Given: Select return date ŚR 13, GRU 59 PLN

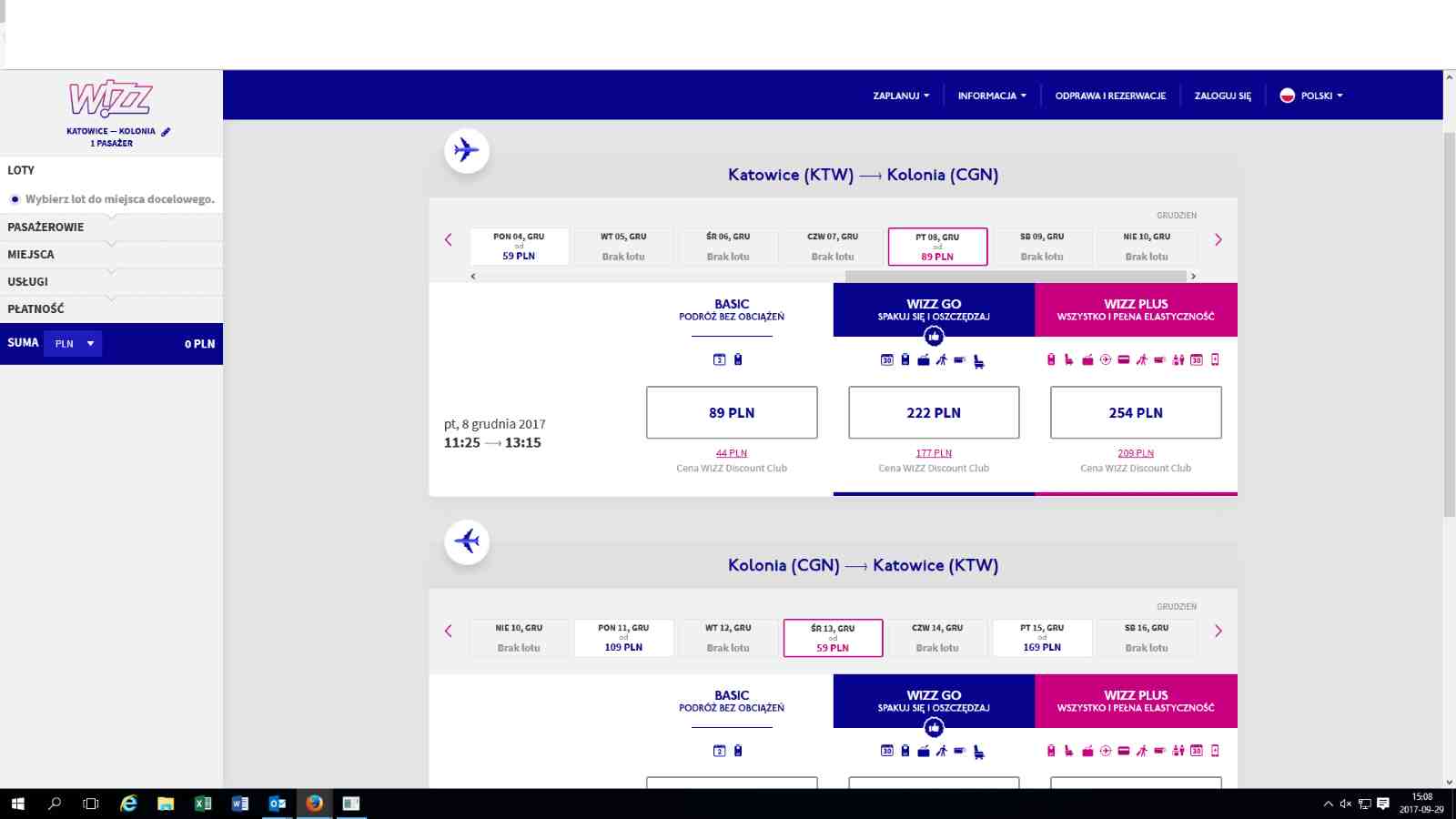Looking at the screenshot, I should click(833, 638).
